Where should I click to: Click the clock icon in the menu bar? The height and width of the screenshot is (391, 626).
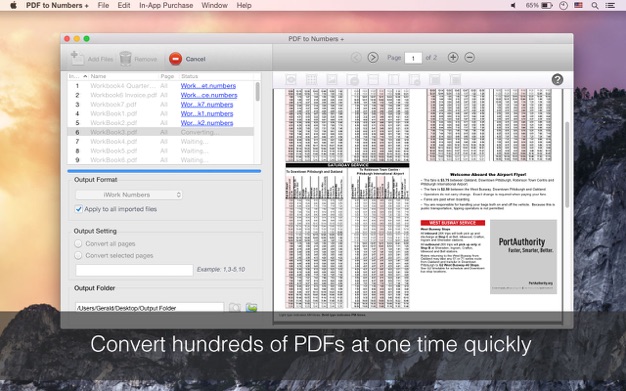(563, 6)
